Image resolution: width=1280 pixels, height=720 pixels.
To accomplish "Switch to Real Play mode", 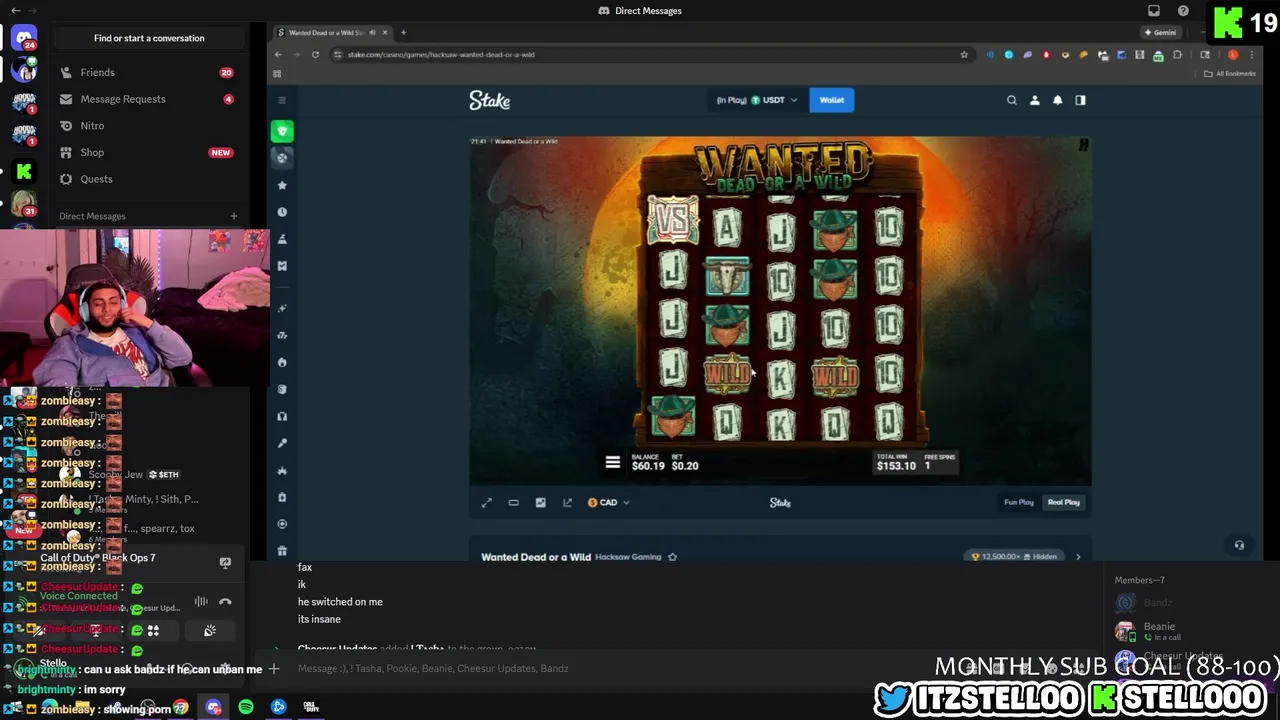I will click(1064, 503).
